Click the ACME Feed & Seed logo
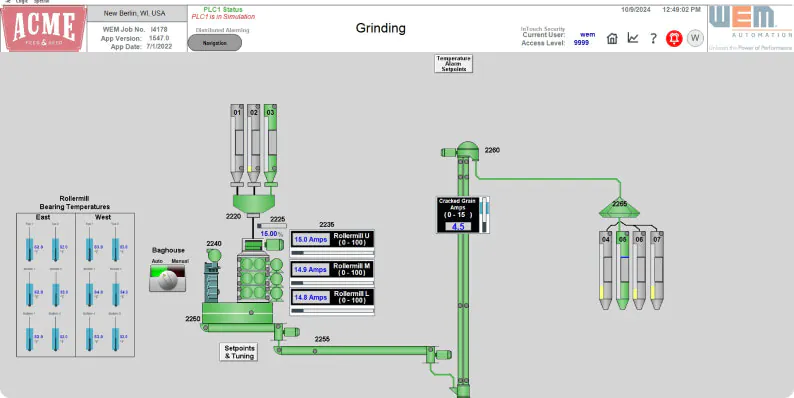This screenshot has height=398, width=794. [44, 29]
